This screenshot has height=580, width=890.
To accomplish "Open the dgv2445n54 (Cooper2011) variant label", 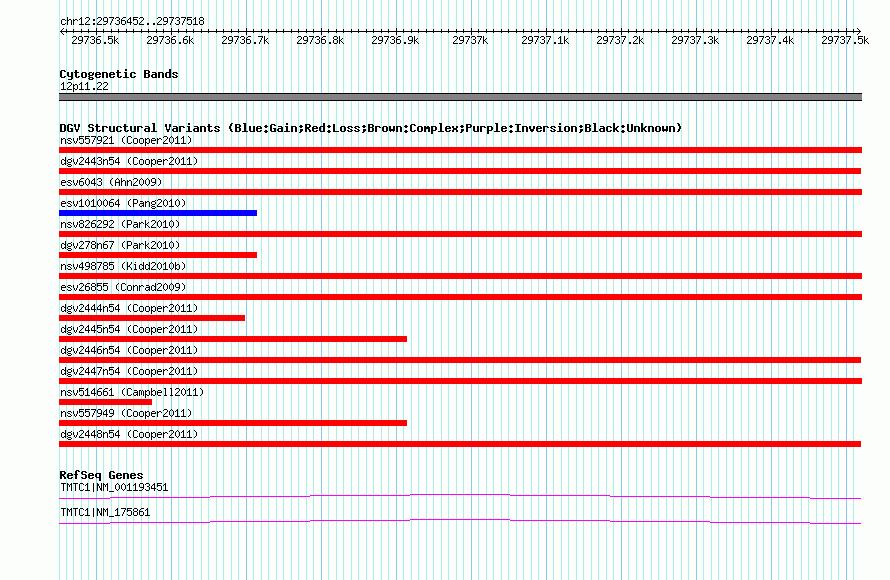I will [x=129, y=329].
